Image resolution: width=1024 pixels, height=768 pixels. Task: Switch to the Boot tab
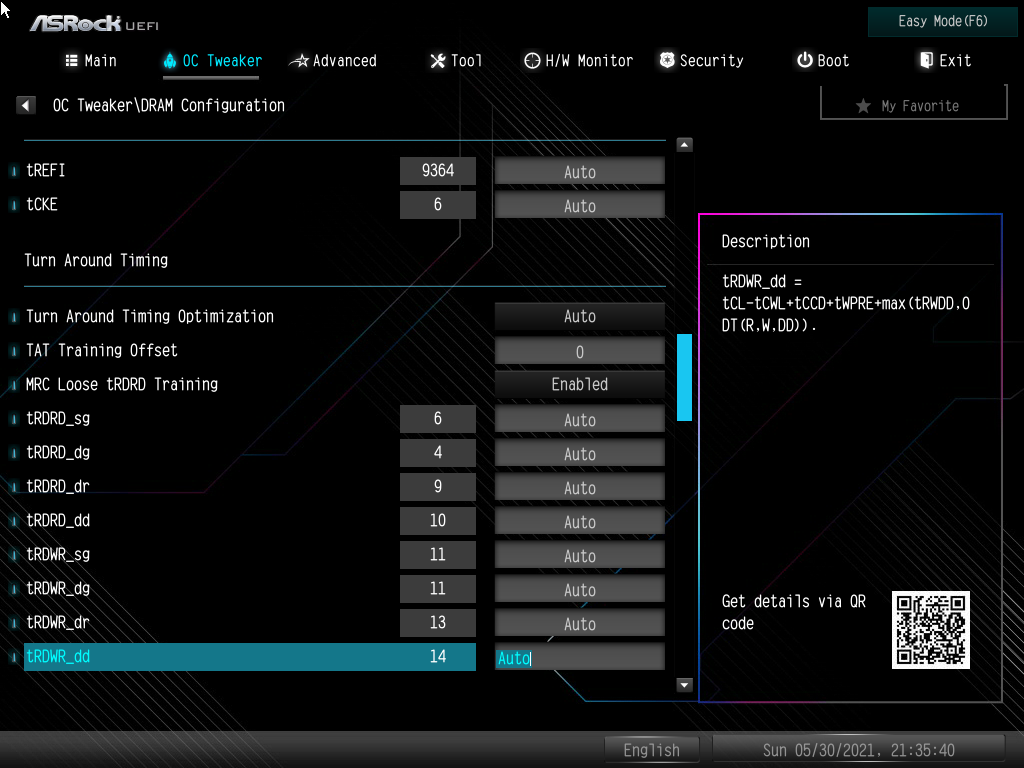823,61
